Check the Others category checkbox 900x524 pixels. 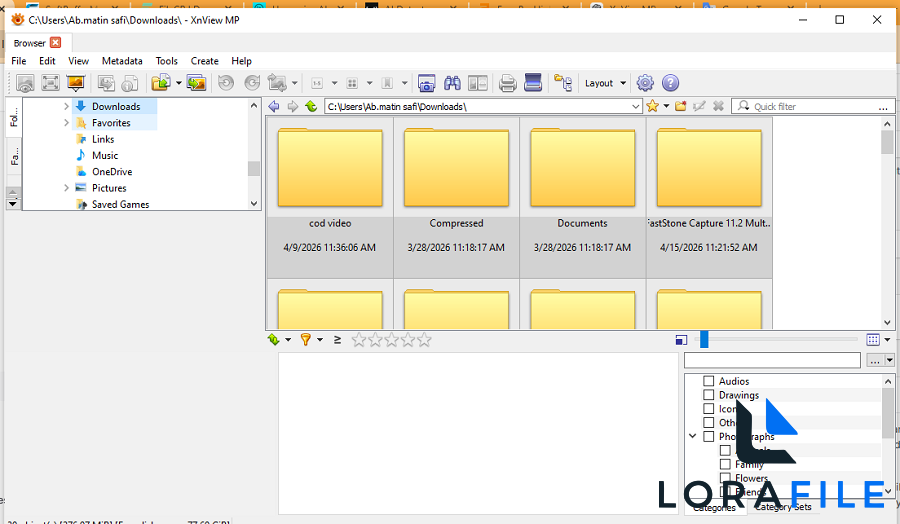709,422
